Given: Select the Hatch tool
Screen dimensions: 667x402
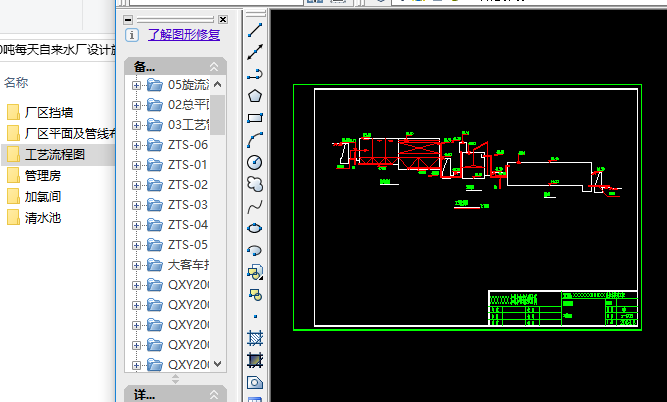Looking at the screenshot, I should [255, 338].
